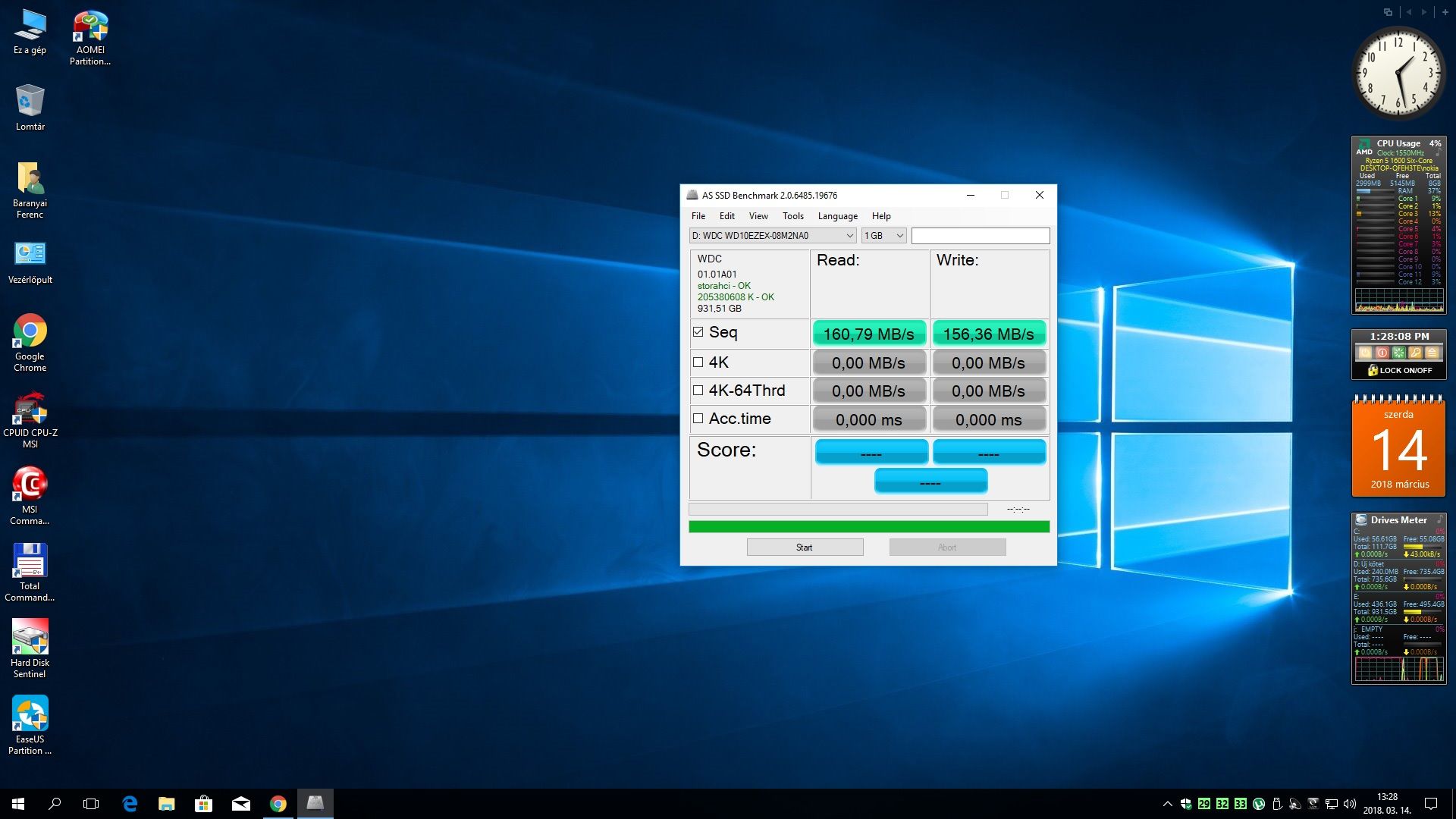Check the Acc.time test checkbox

pos(698,419)
